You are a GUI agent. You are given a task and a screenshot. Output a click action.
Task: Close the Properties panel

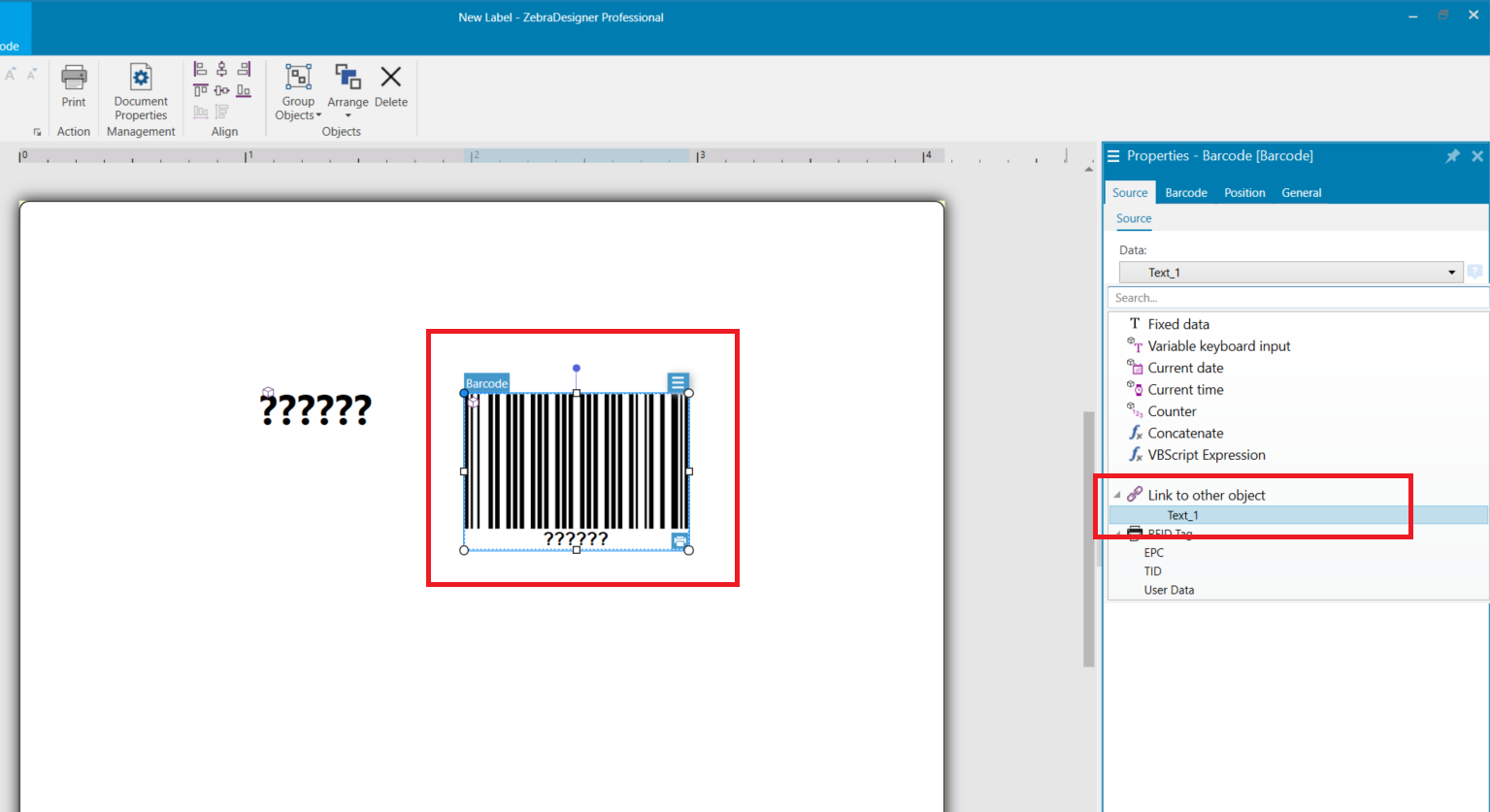pyautogui.click(x=1477, y=156)
